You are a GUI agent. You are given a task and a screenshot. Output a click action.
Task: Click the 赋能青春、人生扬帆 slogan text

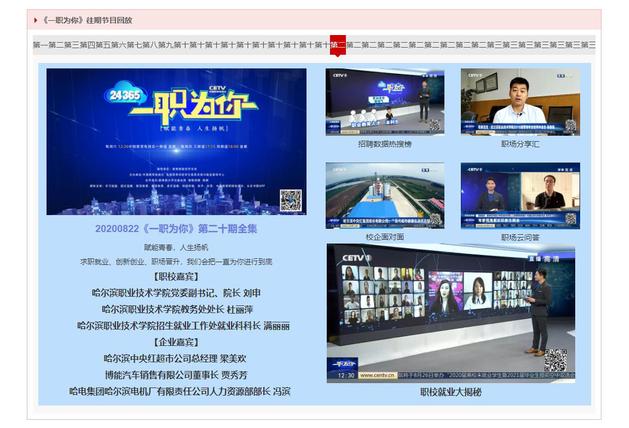tap(176, 247)
